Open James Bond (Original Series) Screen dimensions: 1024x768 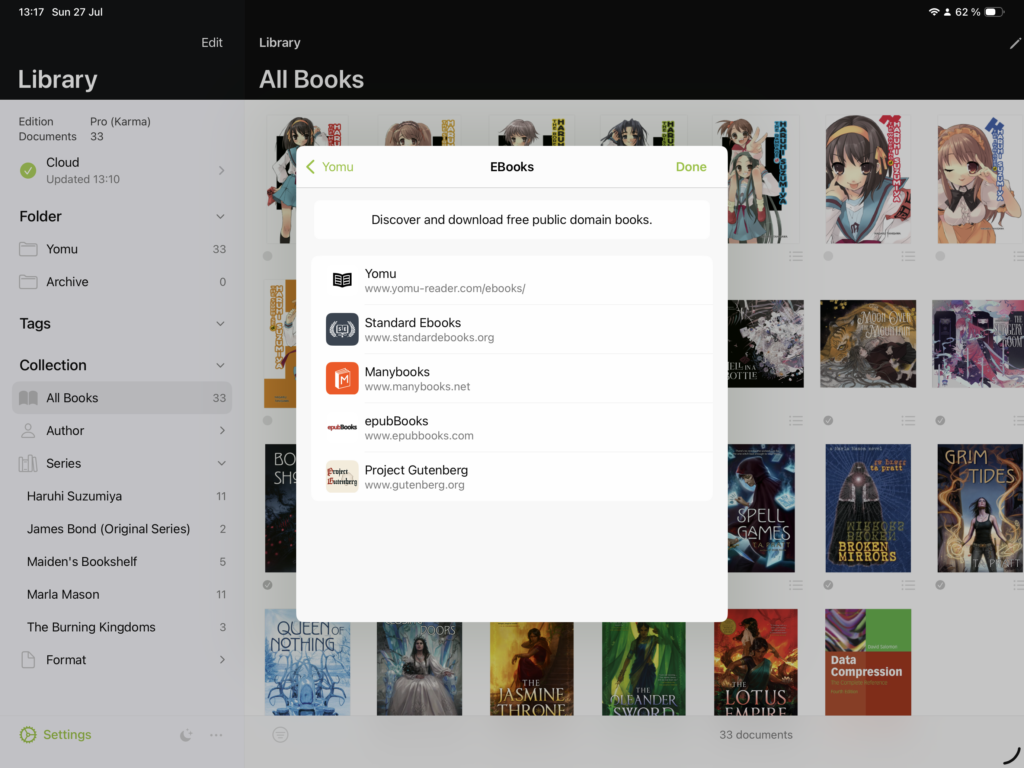[122, 529]
